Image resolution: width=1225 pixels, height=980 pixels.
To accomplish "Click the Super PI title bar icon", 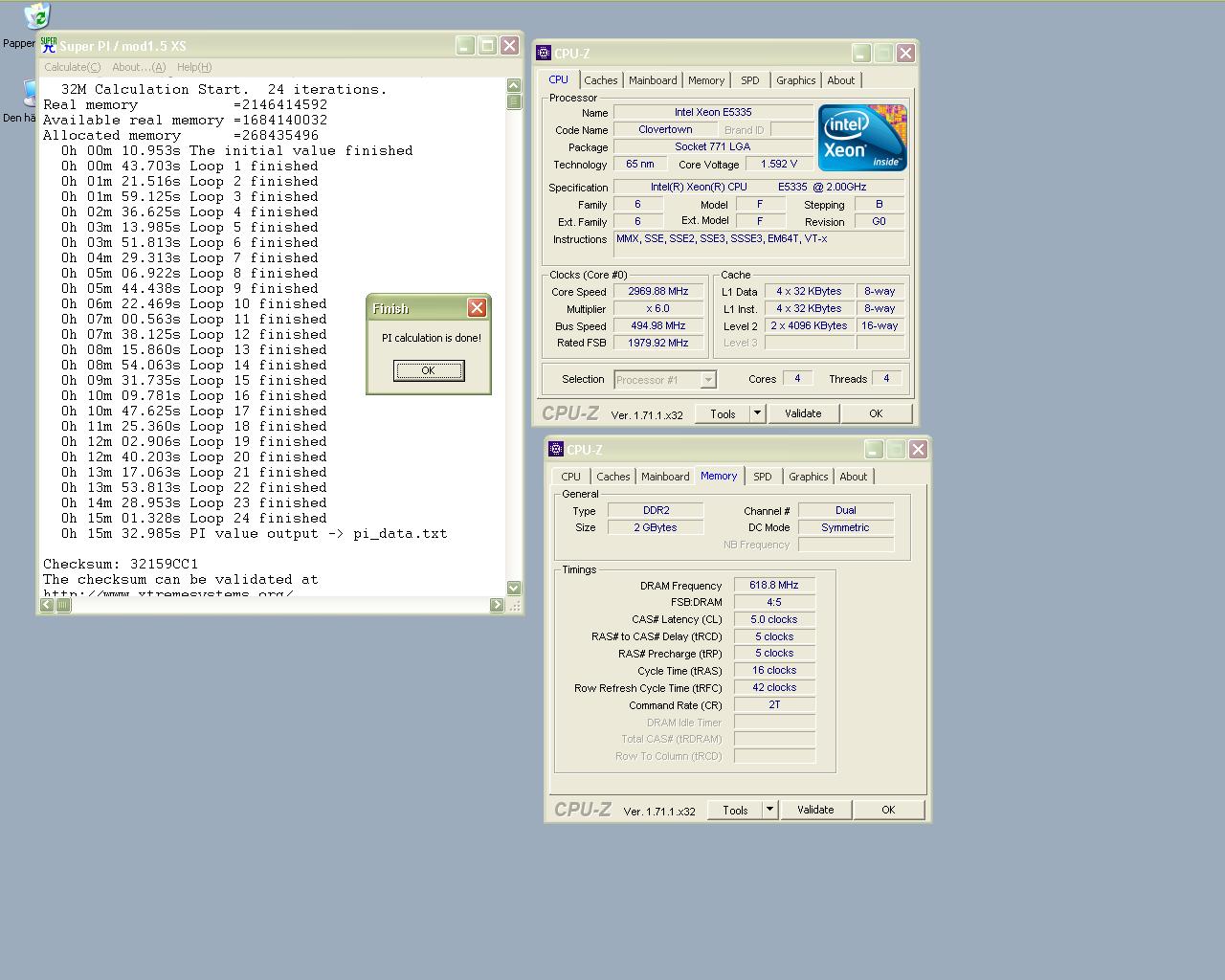I will click(49, 45).
